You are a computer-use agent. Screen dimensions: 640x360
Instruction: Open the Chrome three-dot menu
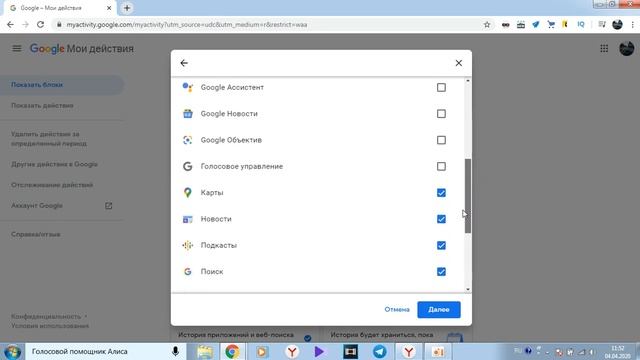[633, 24]
